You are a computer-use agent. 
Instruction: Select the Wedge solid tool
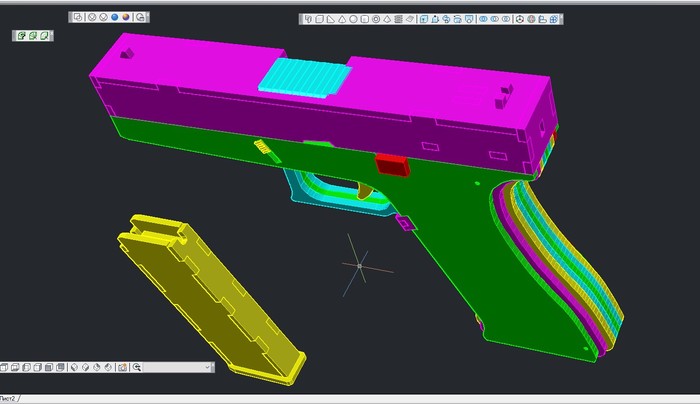click(x=331, y=18)
